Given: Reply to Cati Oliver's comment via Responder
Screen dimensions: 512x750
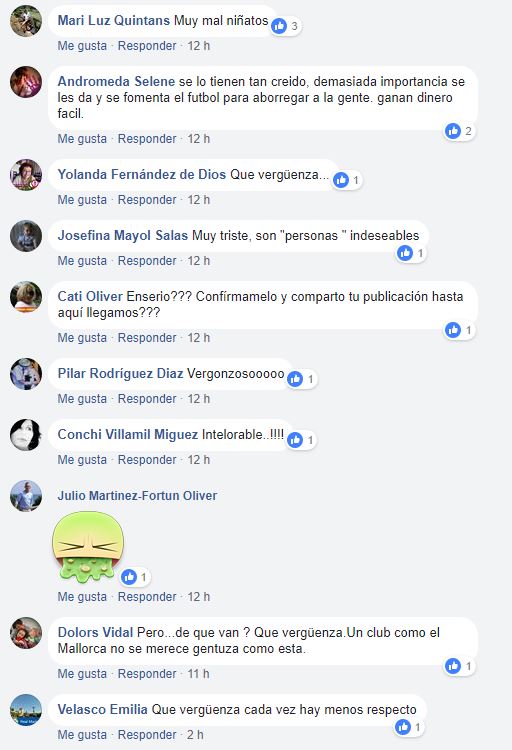Looking at the screenshot, I should pos(147,338).
